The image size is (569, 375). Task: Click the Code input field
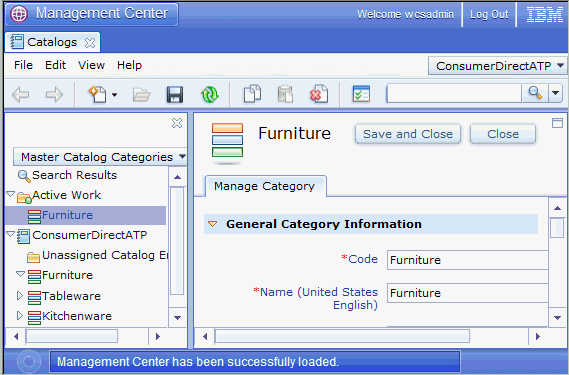pyautogui.click(x=467, y=260)
